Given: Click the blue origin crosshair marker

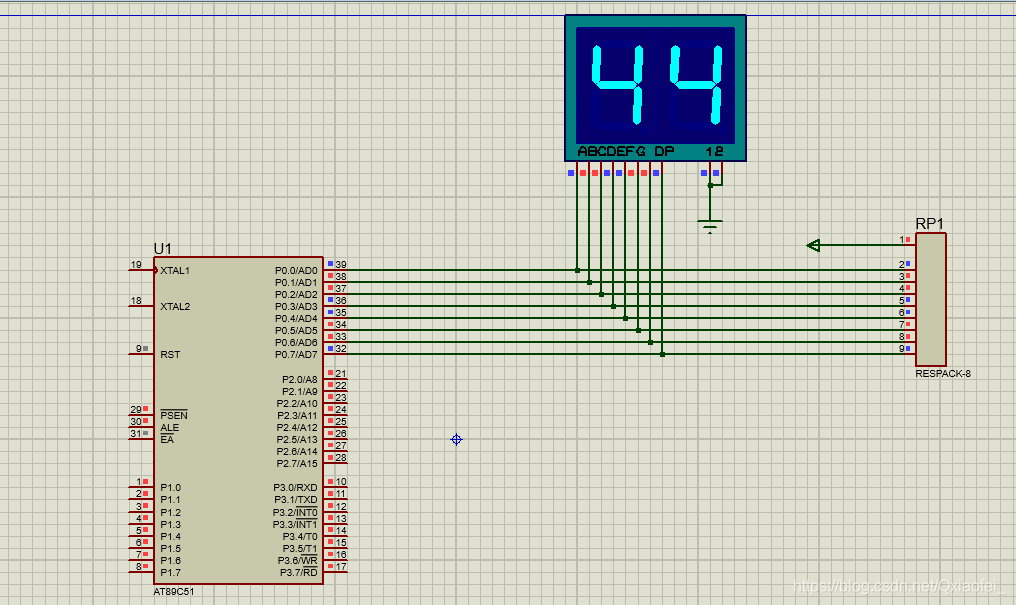Looking at the screenshot, I should point(456,439).
